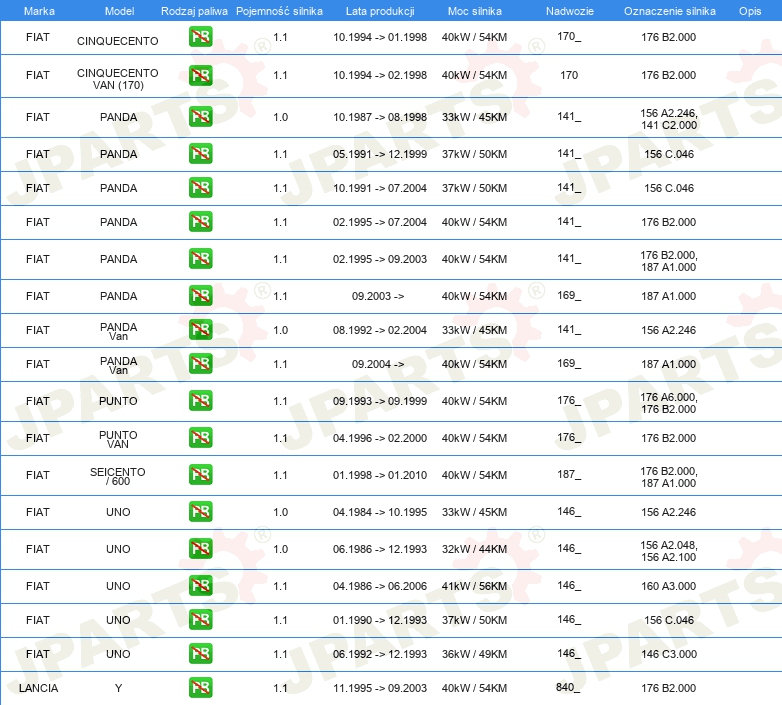The image size is (782, 705).
Task: Click the fuel icon for UNO 36kW row
Action: [200, 654]
